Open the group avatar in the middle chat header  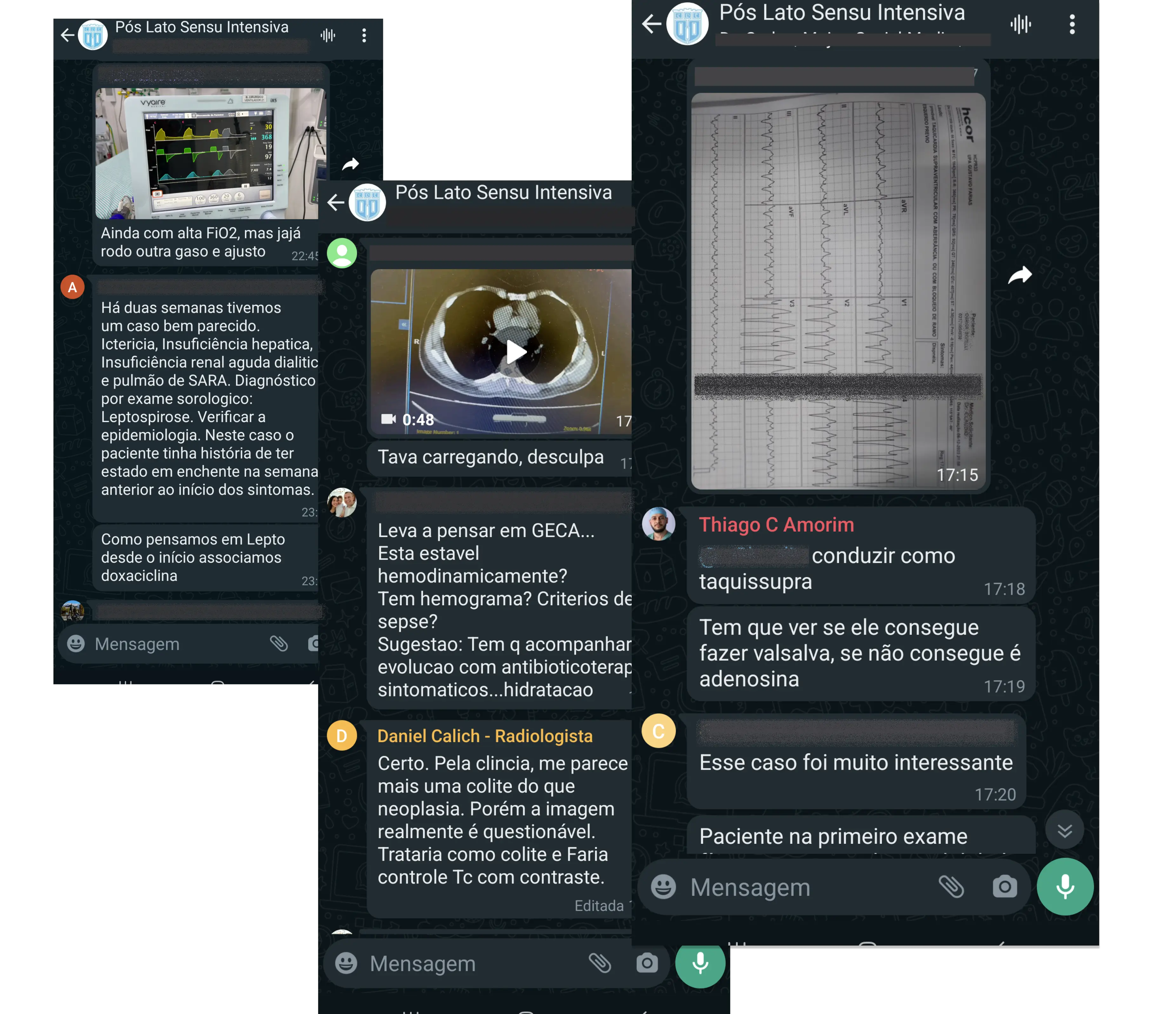click(x=367, y=202)
